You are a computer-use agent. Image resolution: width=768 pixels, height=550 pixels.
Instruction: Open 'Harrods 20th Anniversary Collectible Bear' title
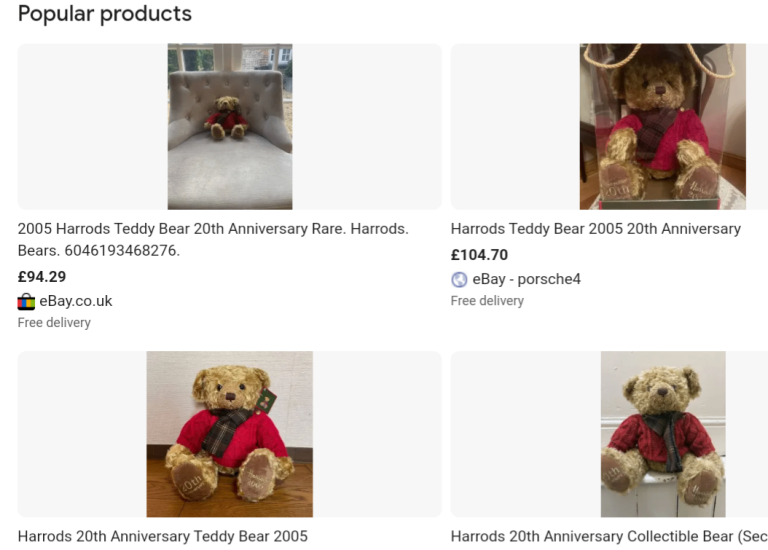pyautogui.click(x=609, y=536)
